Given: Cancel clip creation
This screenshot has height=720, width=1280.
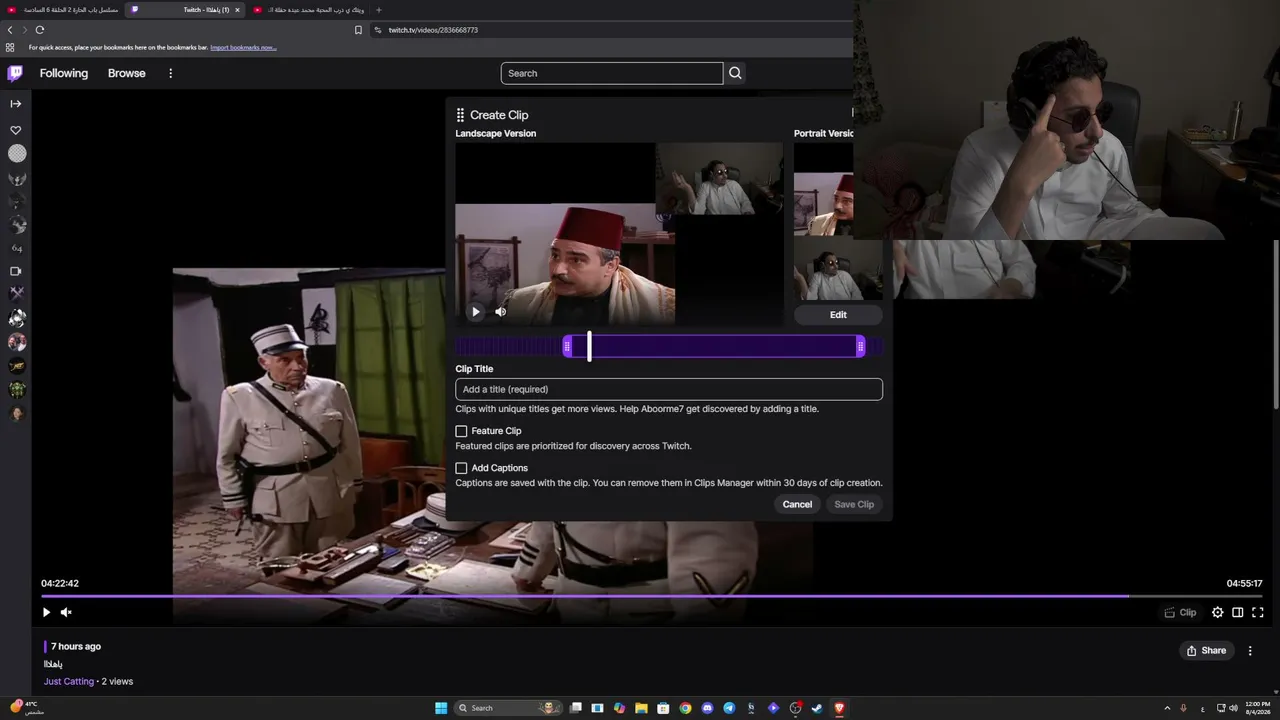Looking at the screenshot, I should [x=797, y=504].
